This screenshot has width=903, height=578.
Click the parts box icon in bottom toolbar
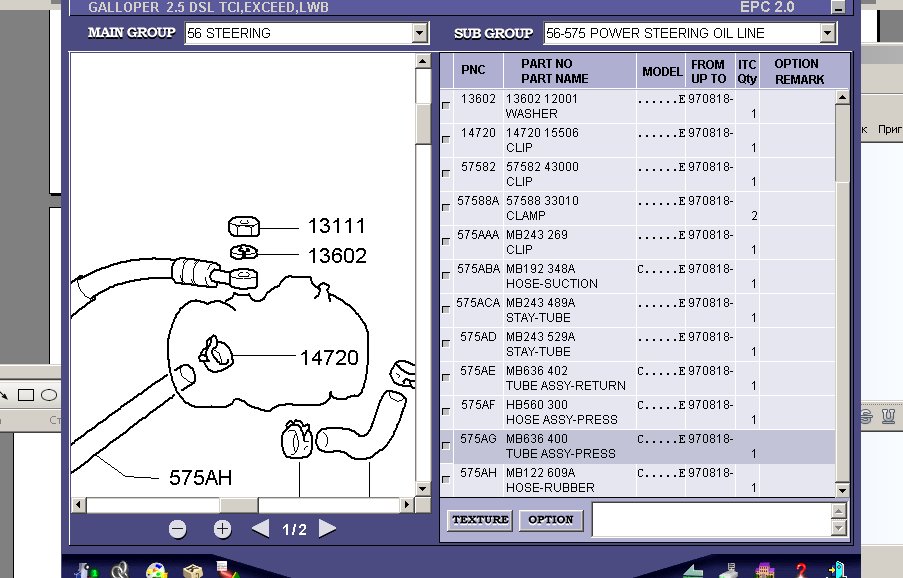point(192,570)
